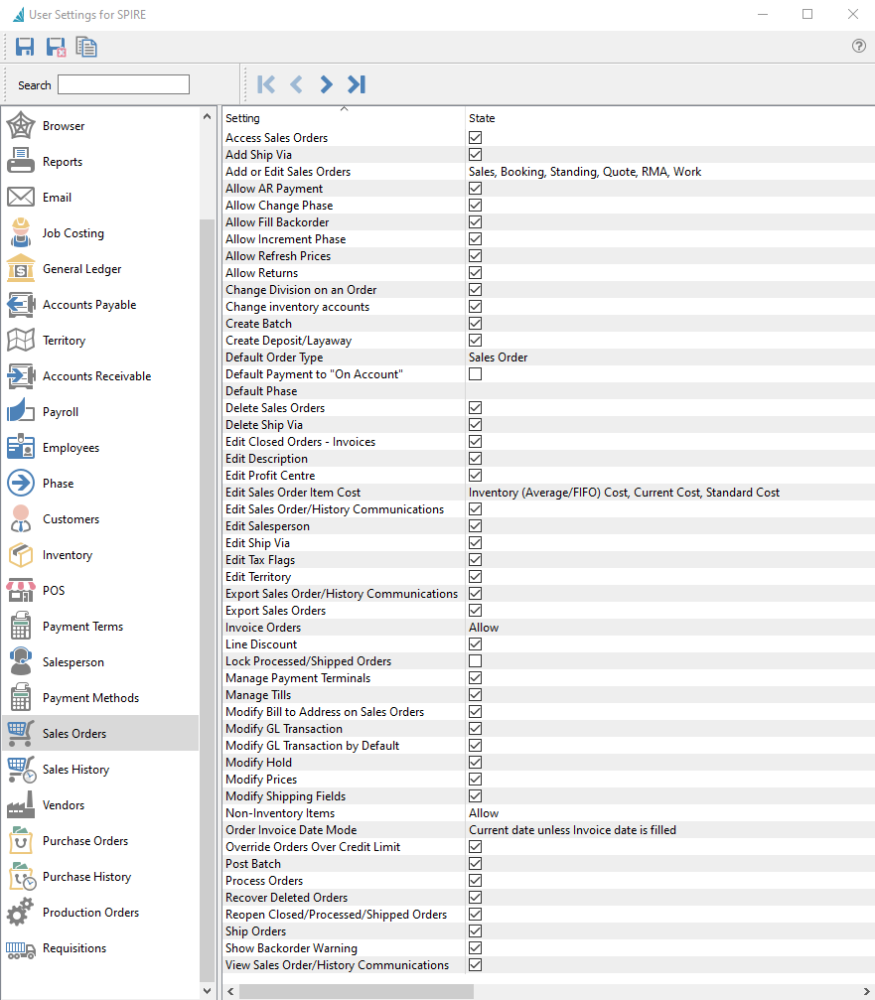This screenshot has height=1000, width=875.
Task: Open Default Order Type value Sales Order
Action: point(498,357)
